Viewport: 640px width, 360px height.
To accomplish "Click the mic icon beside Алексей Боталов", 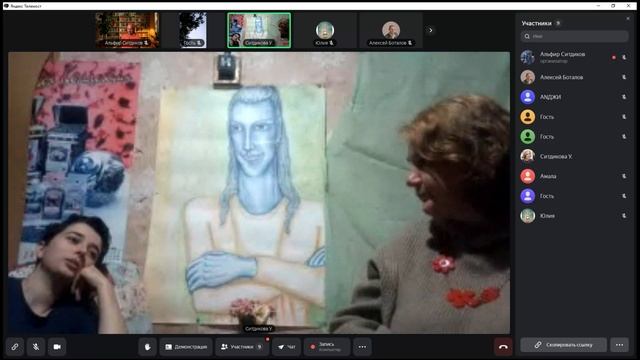I will (x=624, y=77).
